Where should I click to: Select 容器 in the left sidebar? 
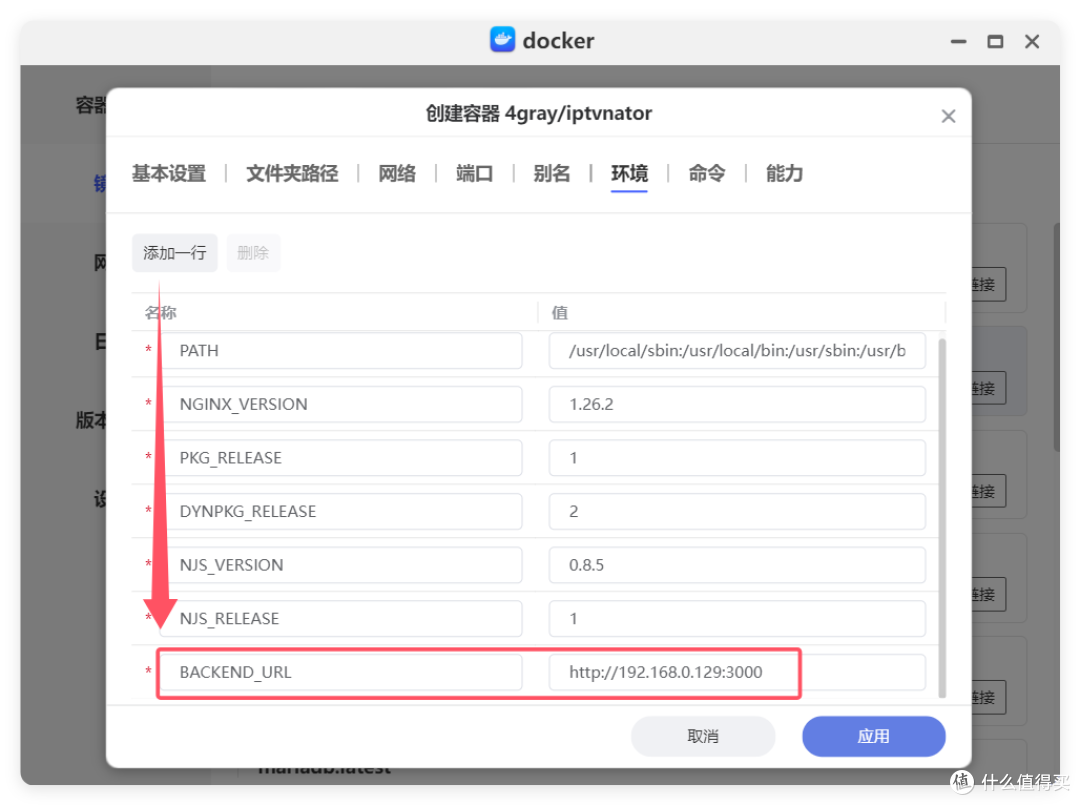click(92, 104)
